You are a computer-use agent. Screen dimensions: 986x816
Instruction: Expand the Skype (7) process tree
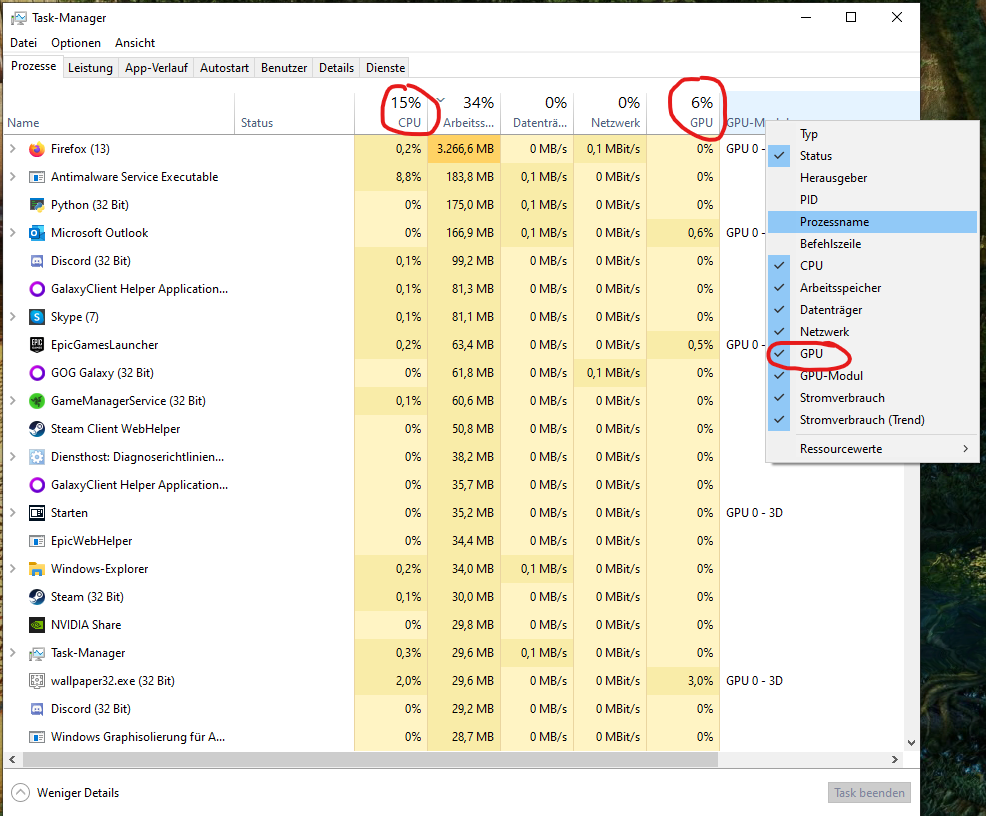[12, 317]
